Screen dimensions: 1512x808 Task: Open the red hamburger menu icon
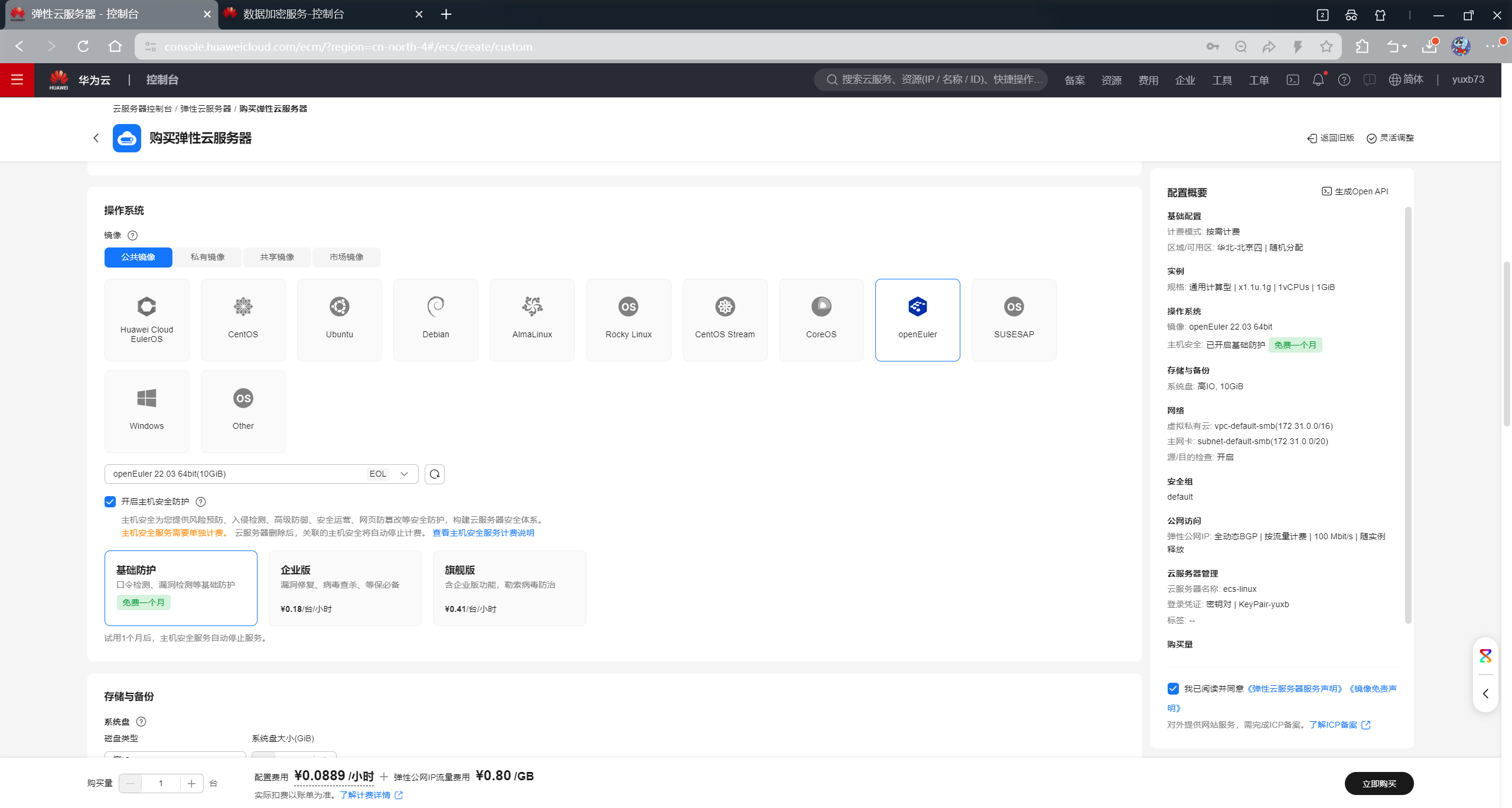(17, 80)
